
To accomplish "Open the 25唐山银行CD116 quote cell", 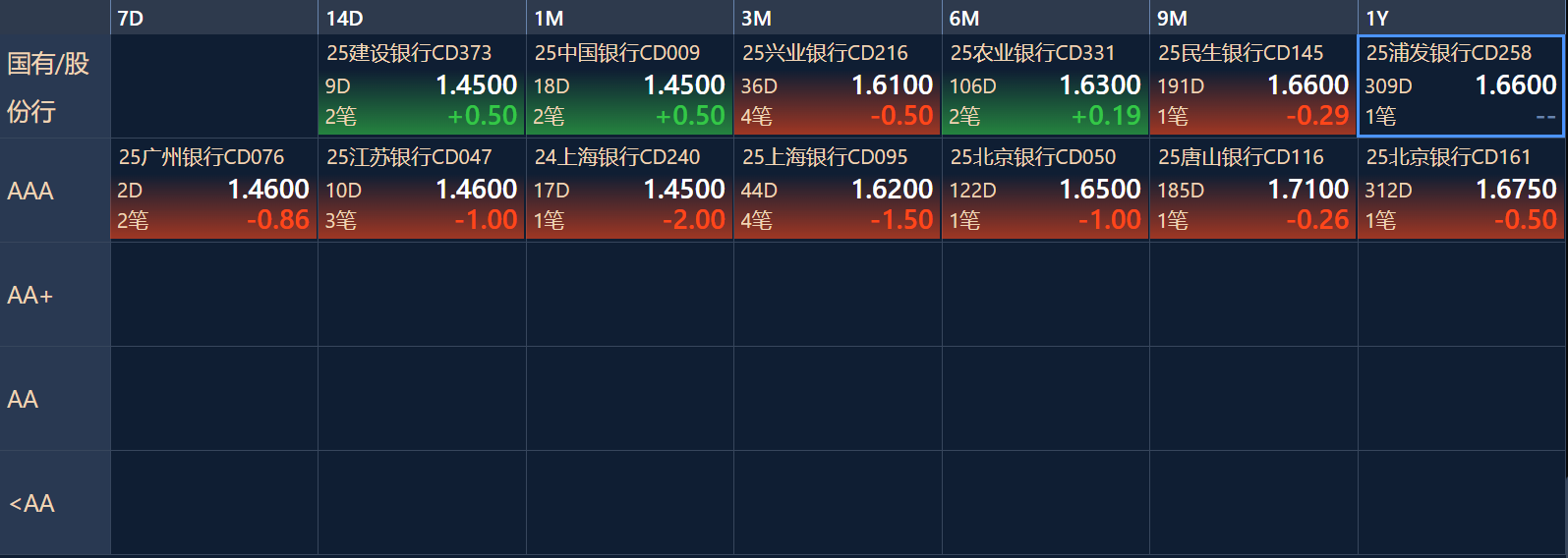I will [x=1253, y=191].
